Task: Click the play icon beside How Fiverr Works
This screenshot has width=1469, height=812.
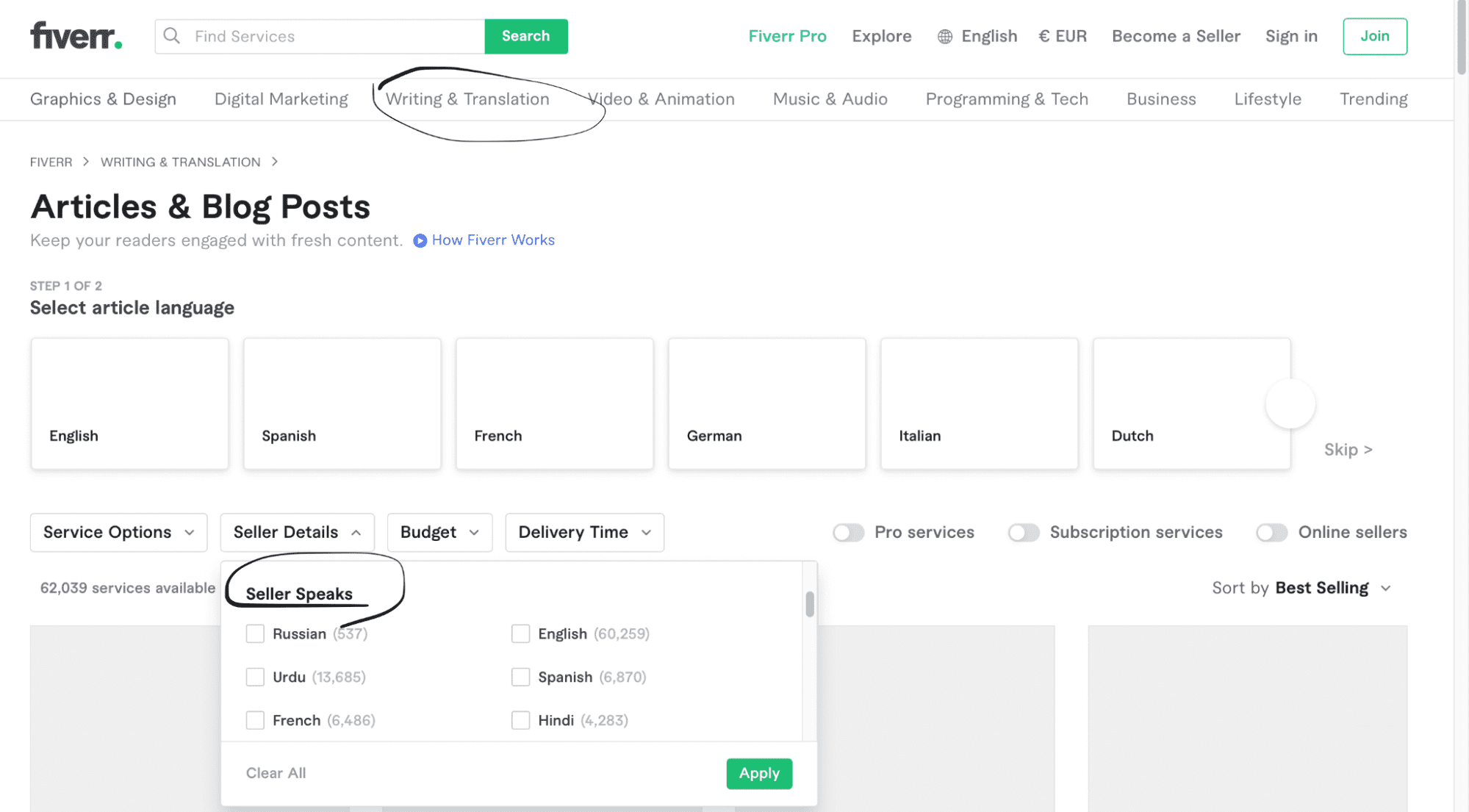Action: tap(420, 240)
